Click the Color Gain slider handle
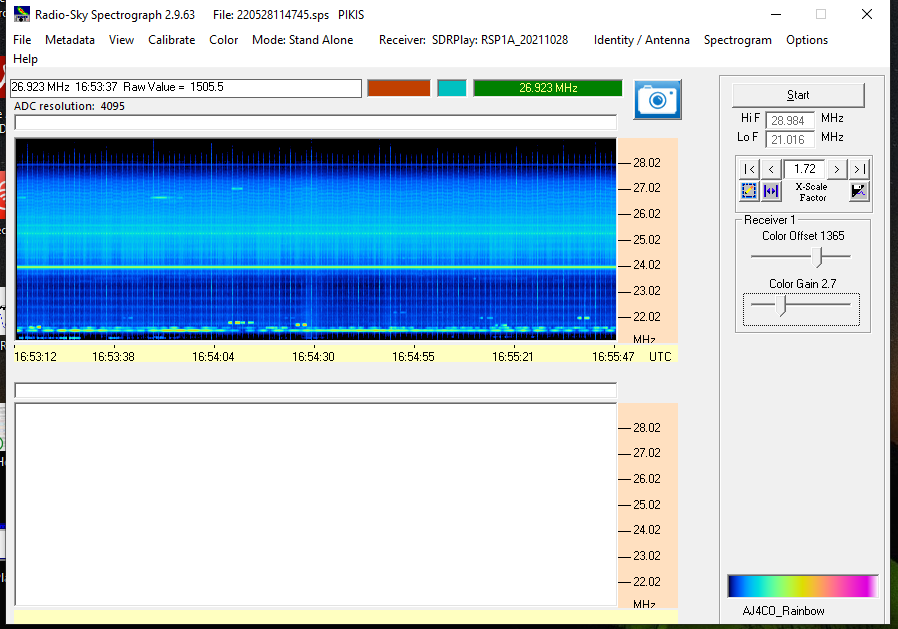Viewport: 898px width, 629px height. (781, 305)
